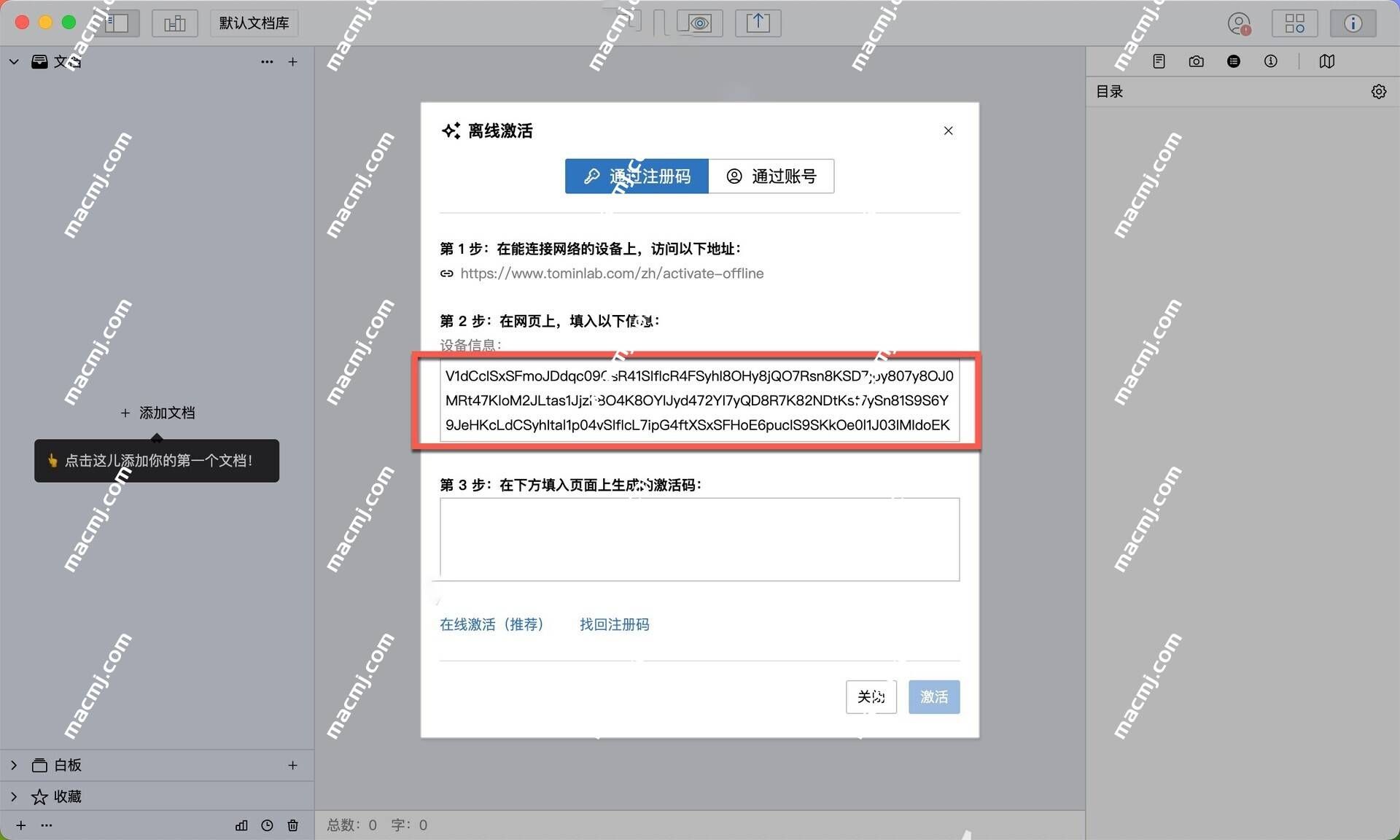Toggle the sidebar panel icon in toolbar

tap(117, 23)
